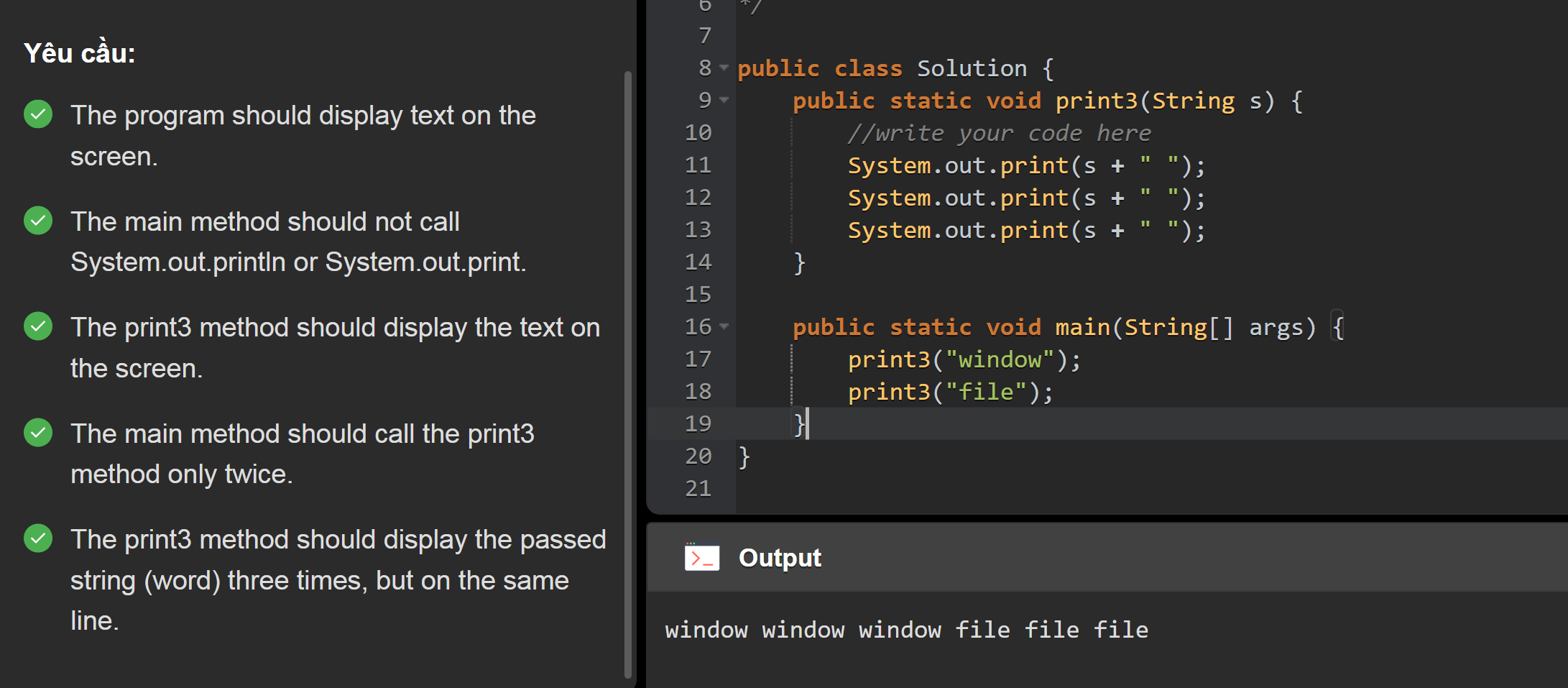Click the output text 'window window window'
Image resolution: width=1568 pixels, height=688 pixels.
click(x=803, y=630)
